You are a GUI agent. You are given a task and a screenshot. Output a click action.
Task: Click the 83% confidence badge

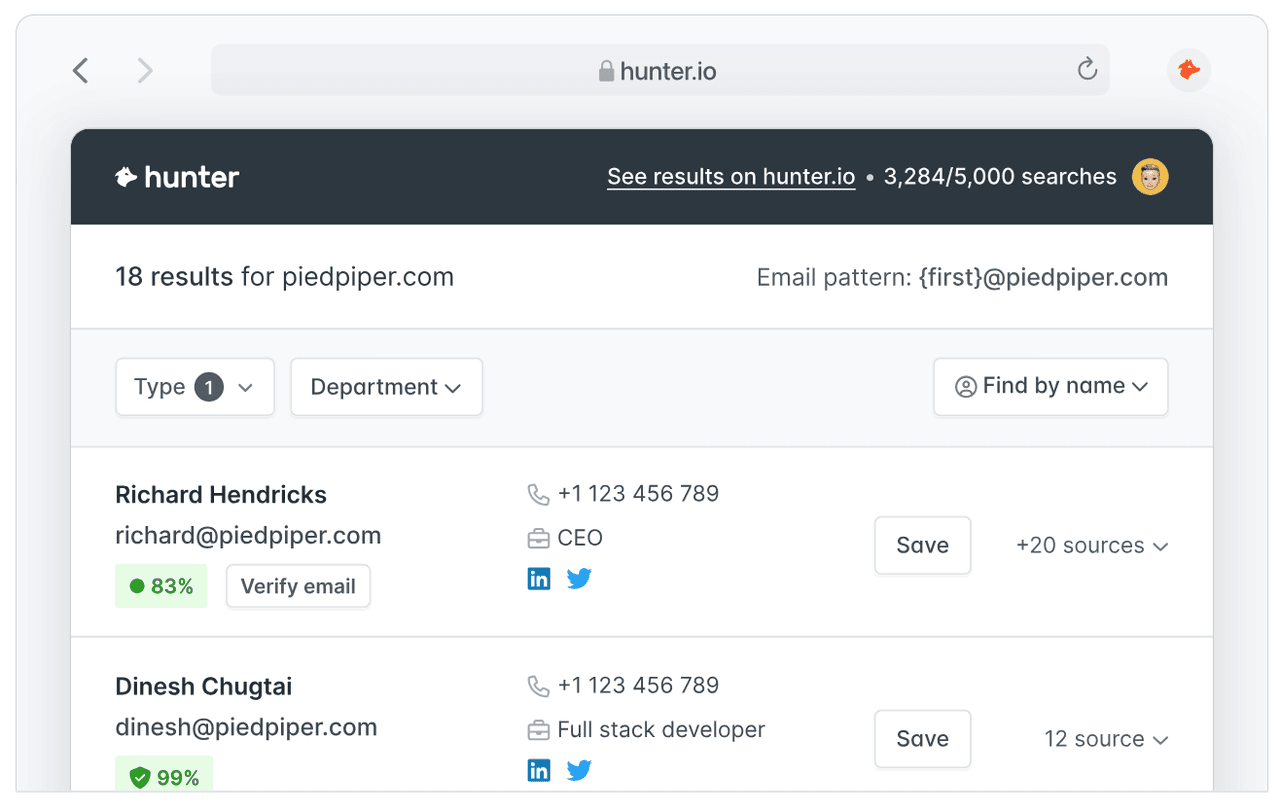(161, 586)
